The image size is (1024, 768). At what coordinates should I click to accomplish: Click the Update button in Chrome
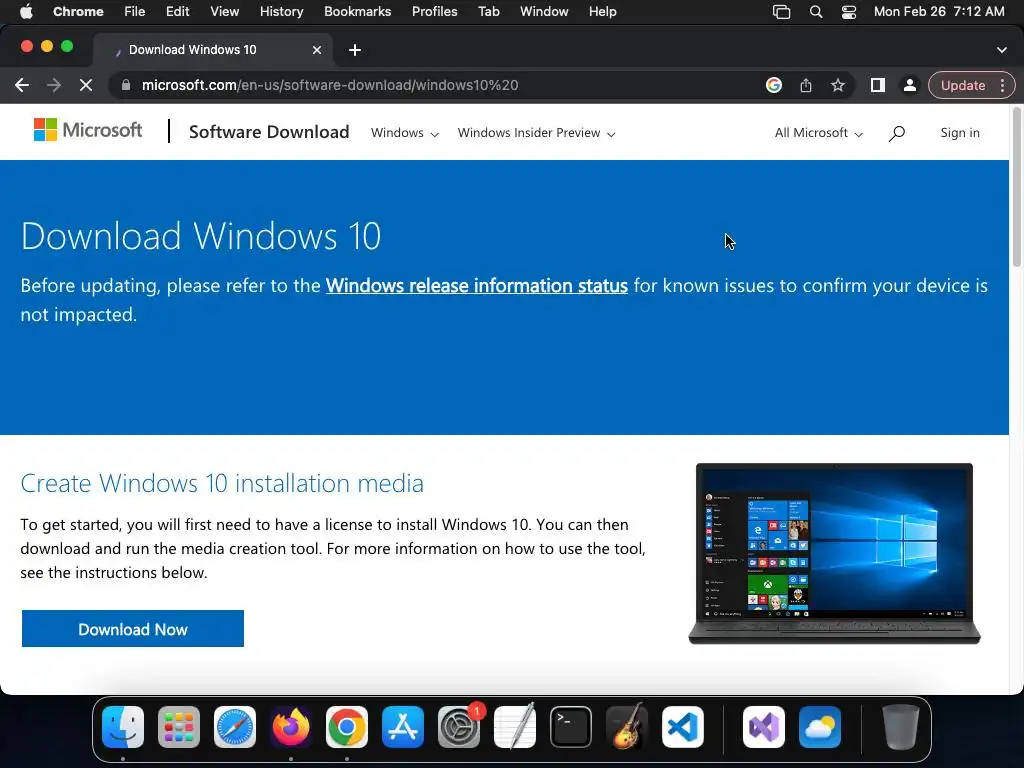tap(963, 86)
